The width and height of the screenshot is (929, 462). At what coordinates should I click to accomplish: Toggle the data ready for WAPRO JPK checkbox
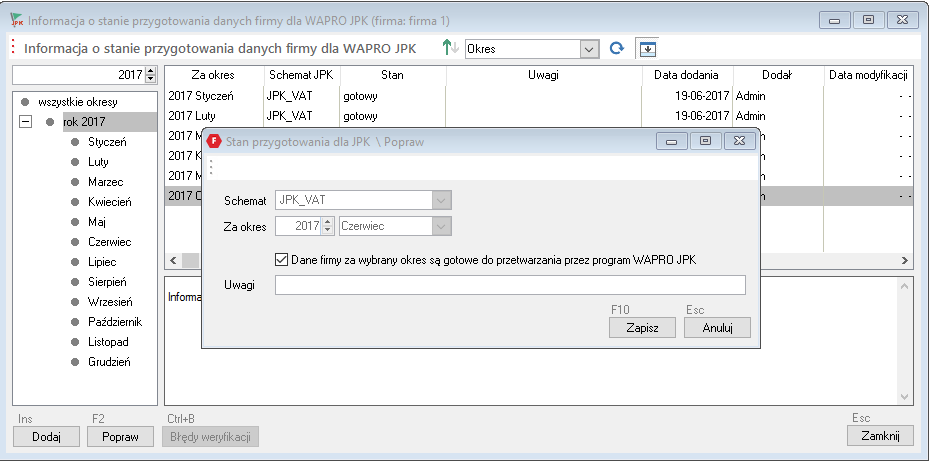pos(281,259)
